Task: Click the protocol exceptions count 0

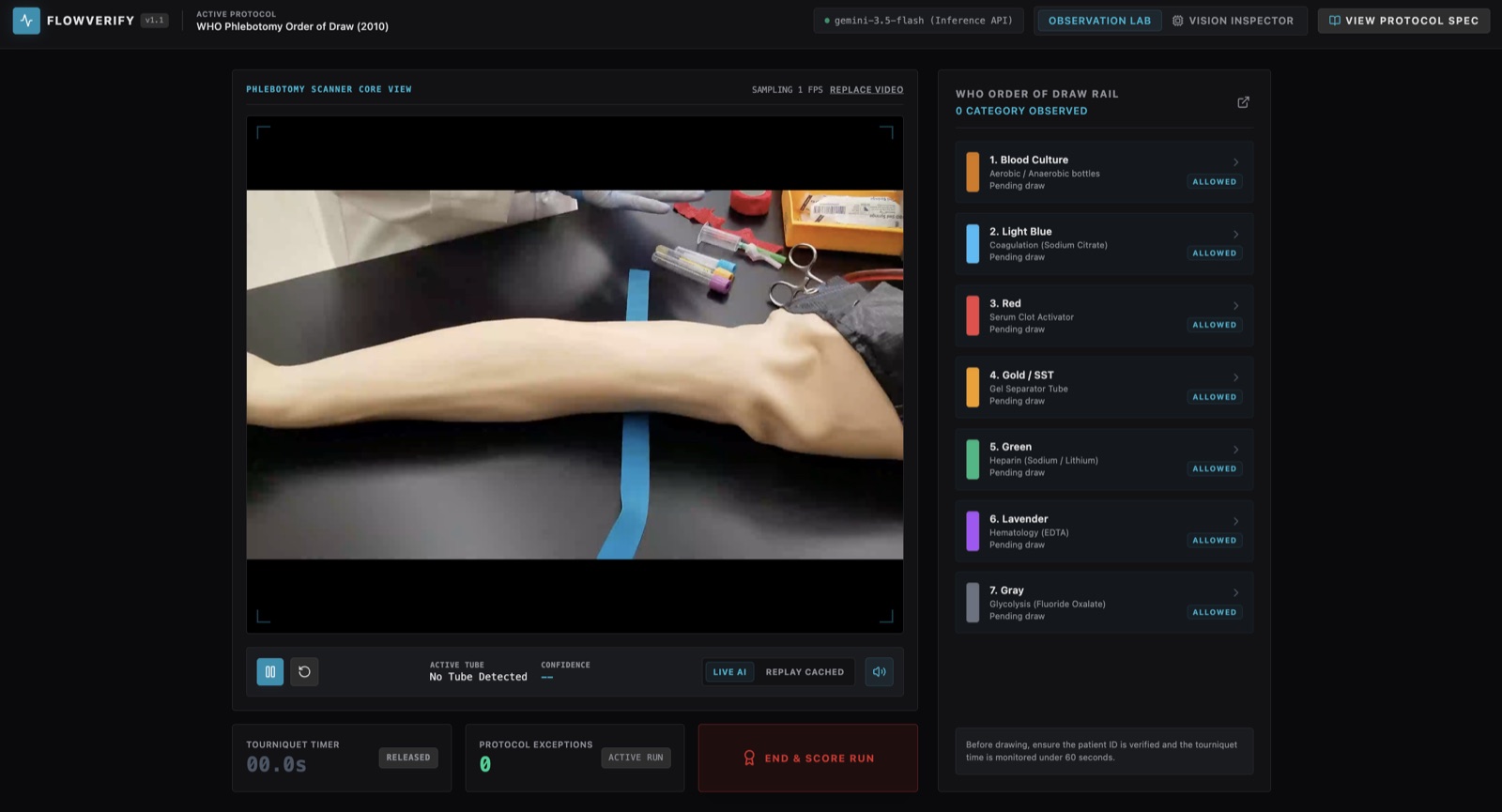Action: point(485,764)
